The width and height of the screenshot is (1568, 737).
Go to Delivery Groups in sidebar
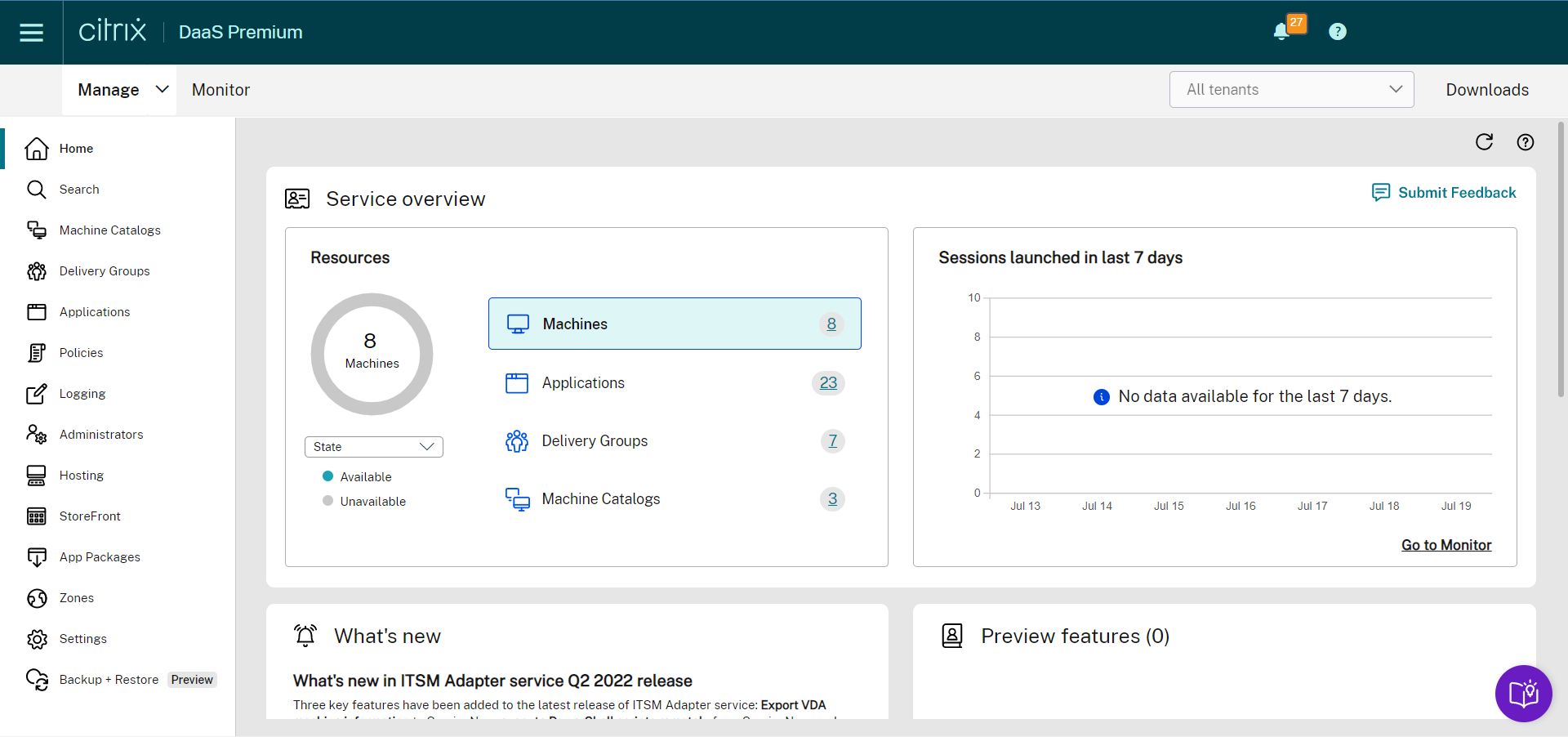pyautogui.click(x=104, y=271)
